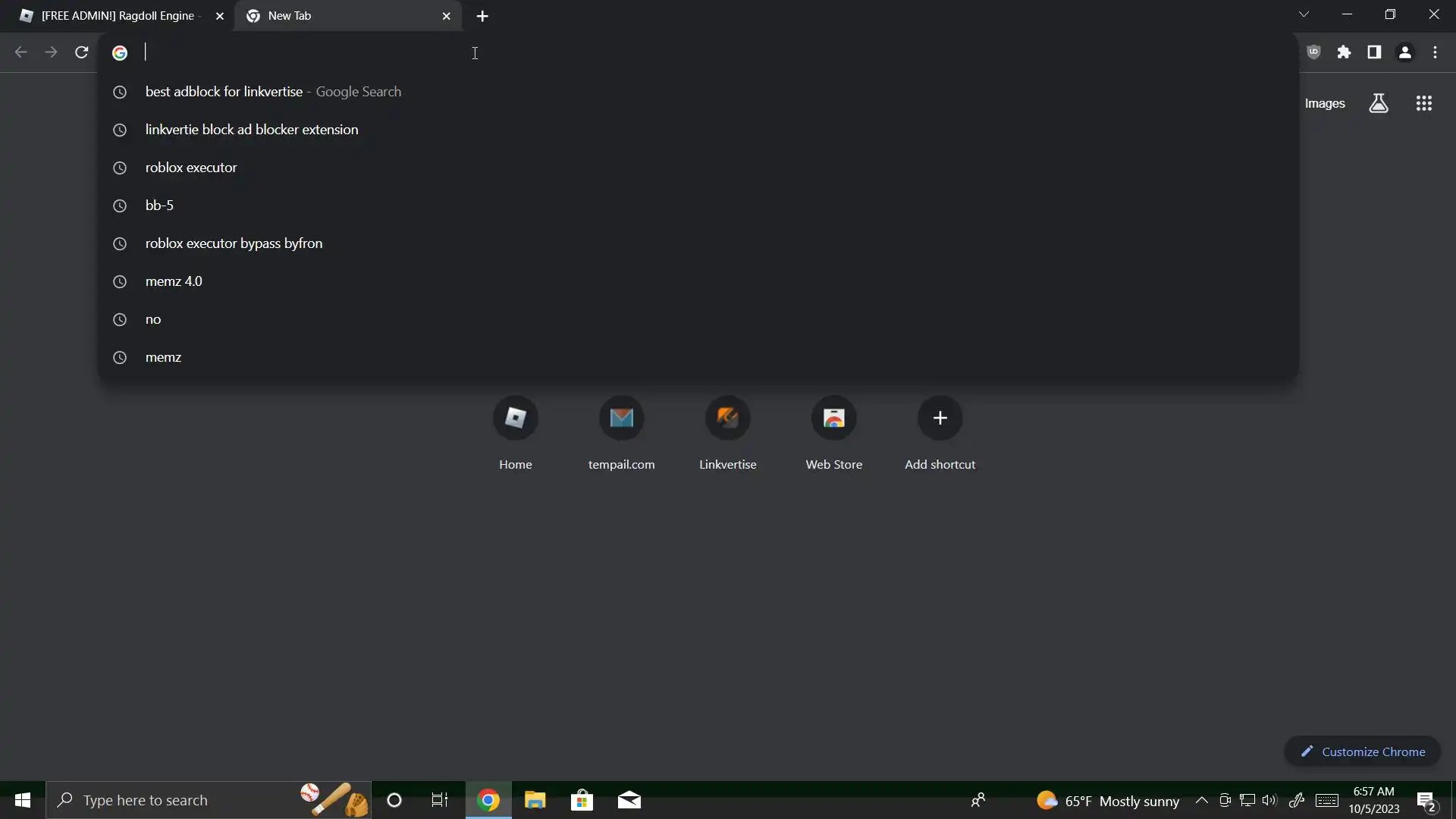This screenshot has width=1456, height=819.
Task: Click the uBlock shield extension icon
Action: point(1314,52)
